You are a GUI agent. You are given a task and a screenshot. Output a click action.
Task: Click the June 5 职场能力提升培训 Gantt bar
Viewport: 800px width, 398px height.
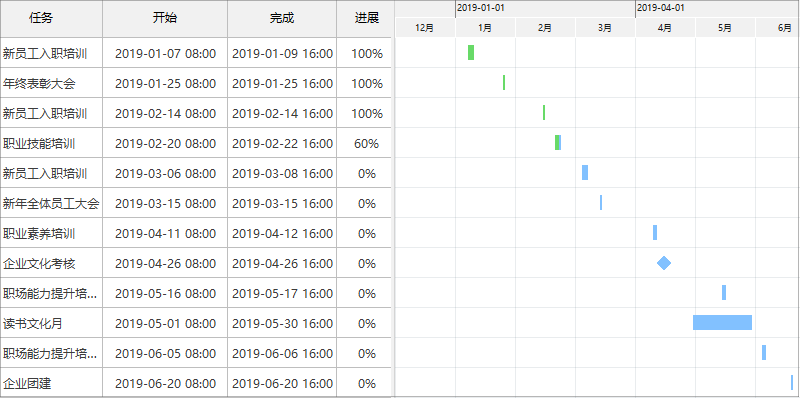[x=764, y=353]
